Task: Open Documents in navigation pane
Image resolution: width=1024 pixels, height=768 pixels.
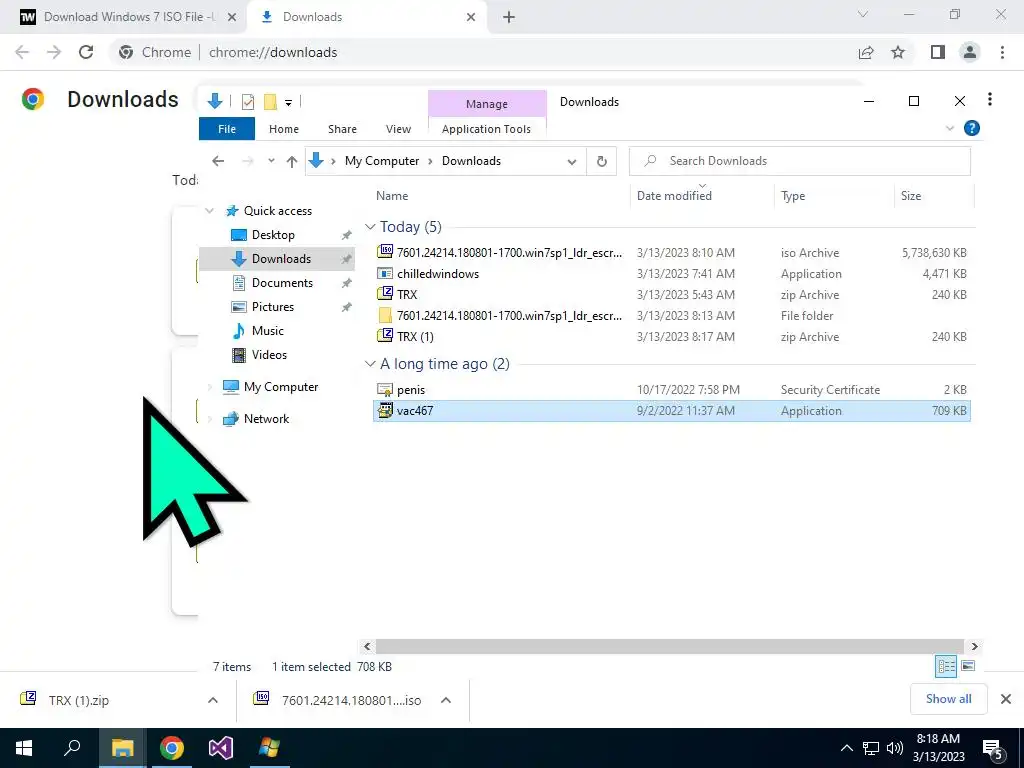Action: click(x=282, y=283)
